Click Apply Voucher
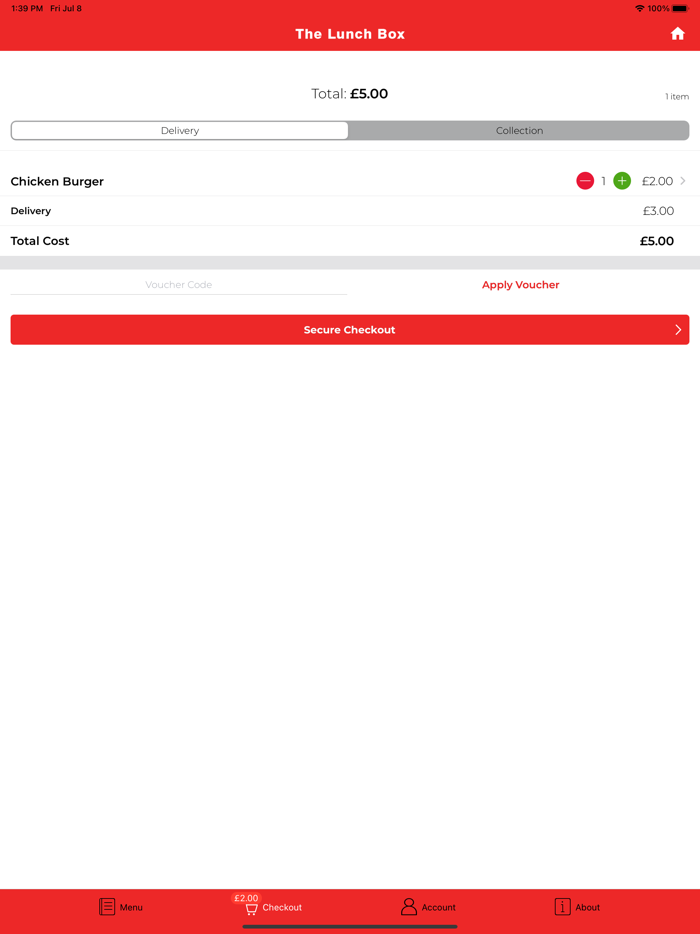This screenshot has width=700, height=934. click(521, 285)
